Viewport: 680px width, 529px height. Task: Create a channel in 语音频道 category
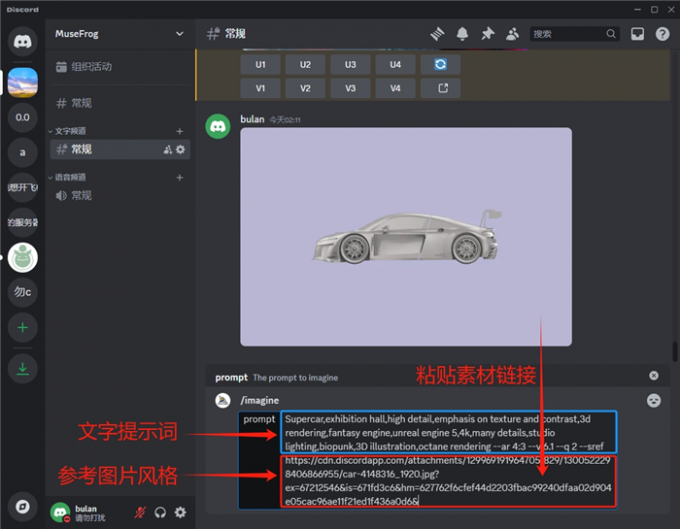pos(180,177)
